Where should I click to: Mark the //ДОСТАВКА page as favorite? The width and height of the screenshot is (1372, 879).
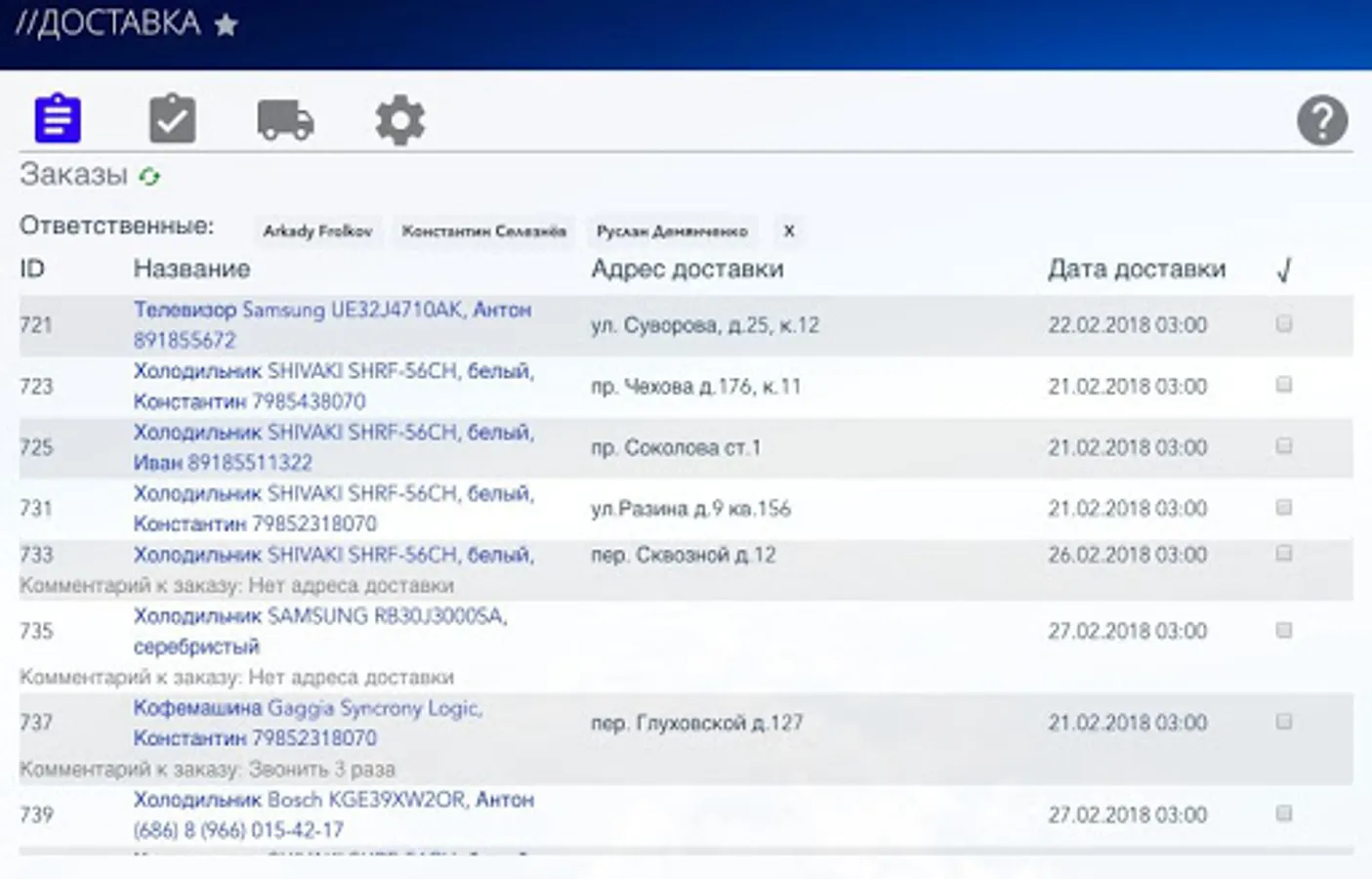226,24
